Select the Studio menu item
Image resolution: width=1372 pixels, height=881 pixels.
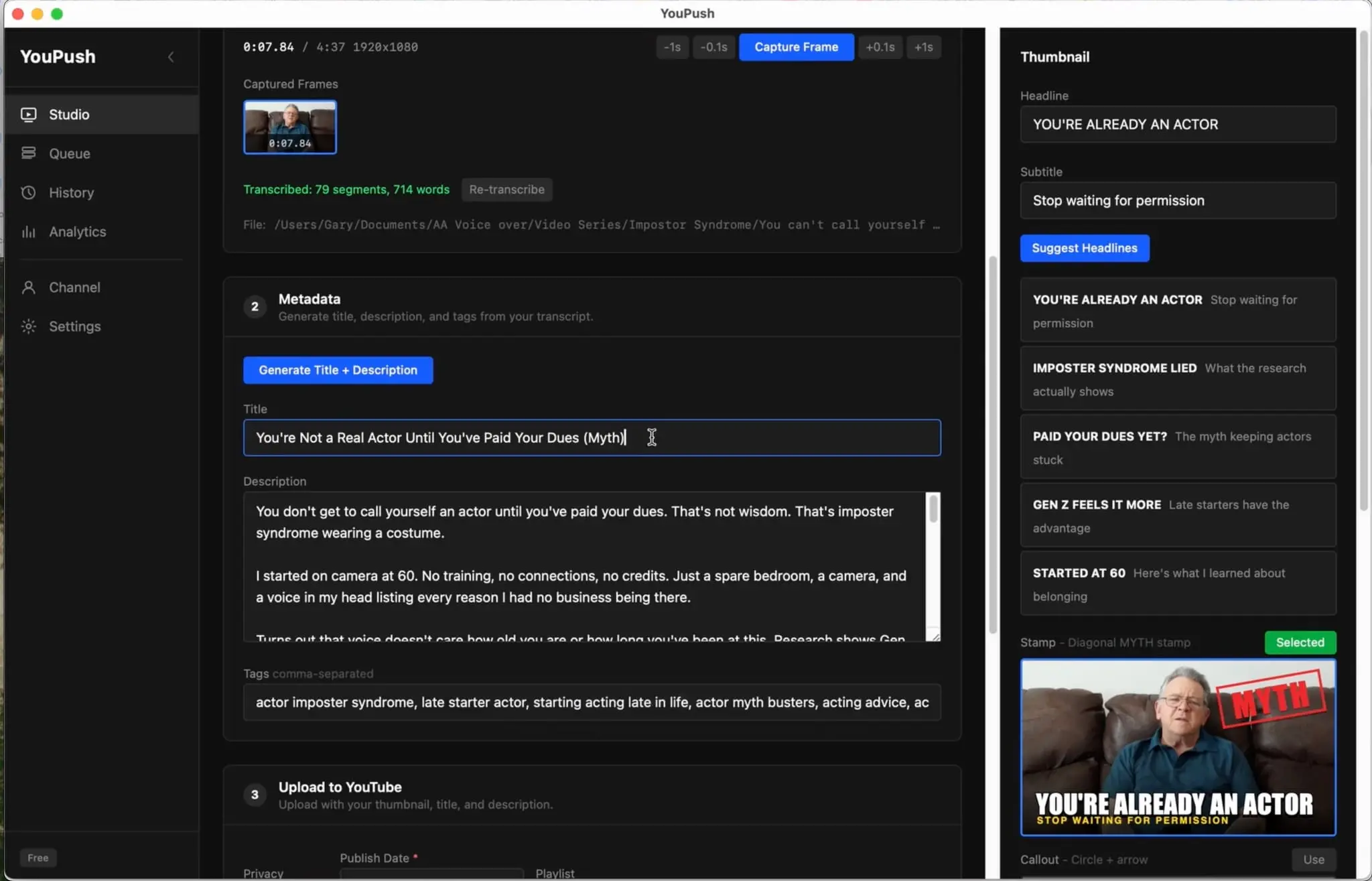click(x=102, y=115)
